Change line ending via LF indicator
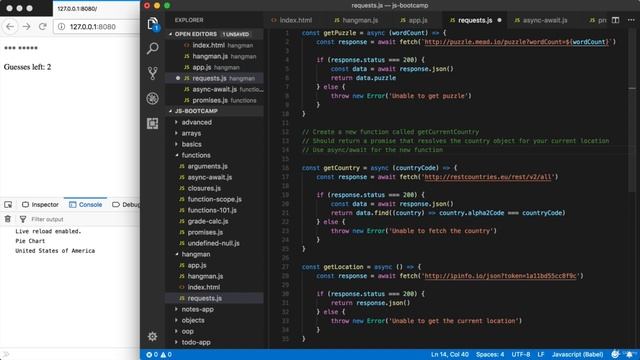640x360 pixels. coord(541,355)
